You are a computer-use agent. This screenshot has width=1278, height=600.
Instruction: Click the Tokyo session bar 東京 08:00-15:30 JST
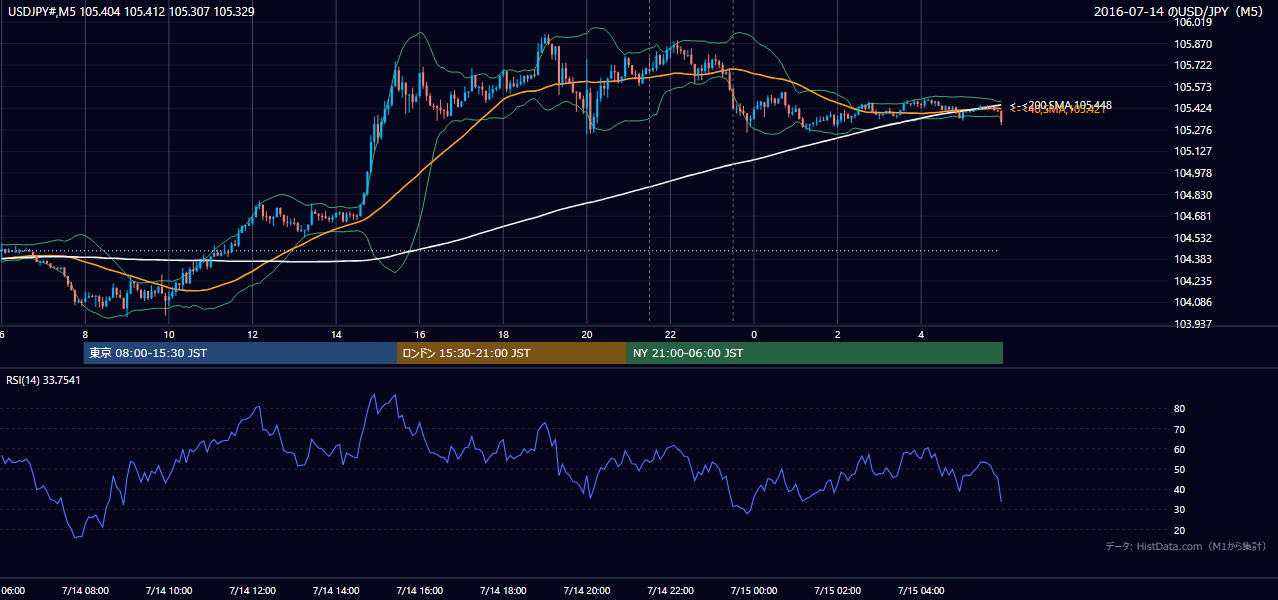tap(241, 353)
